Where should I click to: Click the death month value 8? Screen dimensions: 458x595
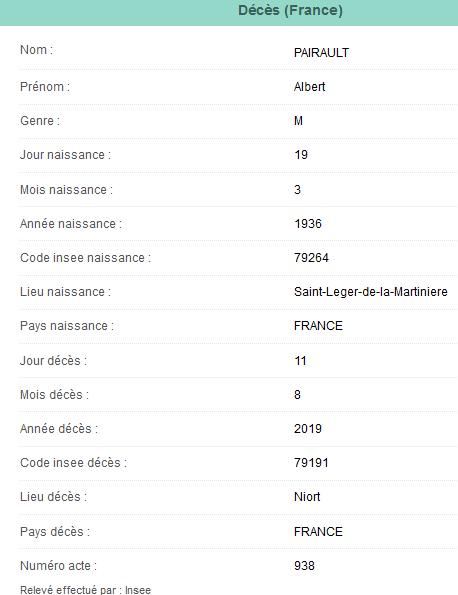(x=297, y=395)
